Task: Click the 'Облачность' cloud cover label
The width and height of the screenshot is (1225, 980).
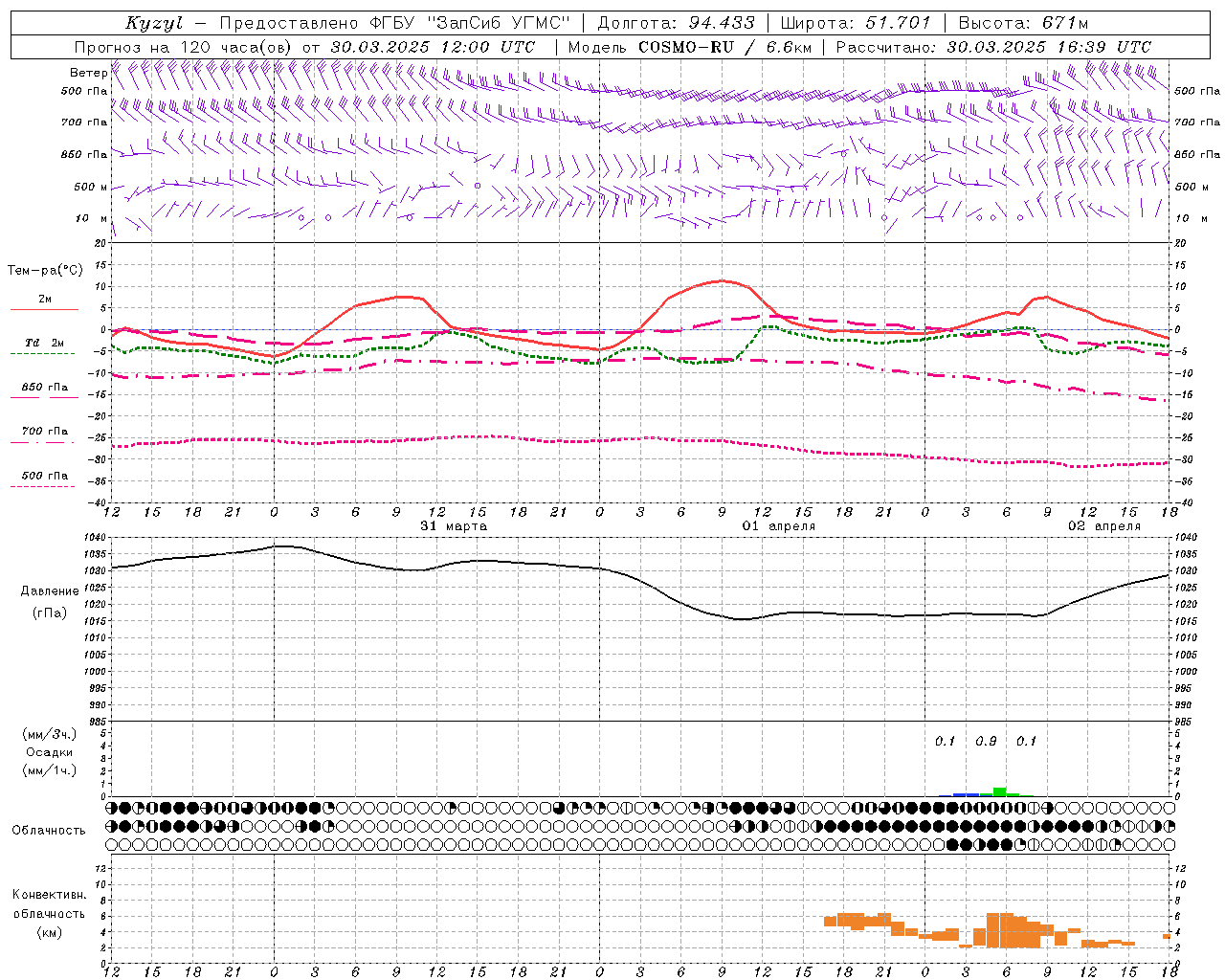Action: [x=49, y=831]
